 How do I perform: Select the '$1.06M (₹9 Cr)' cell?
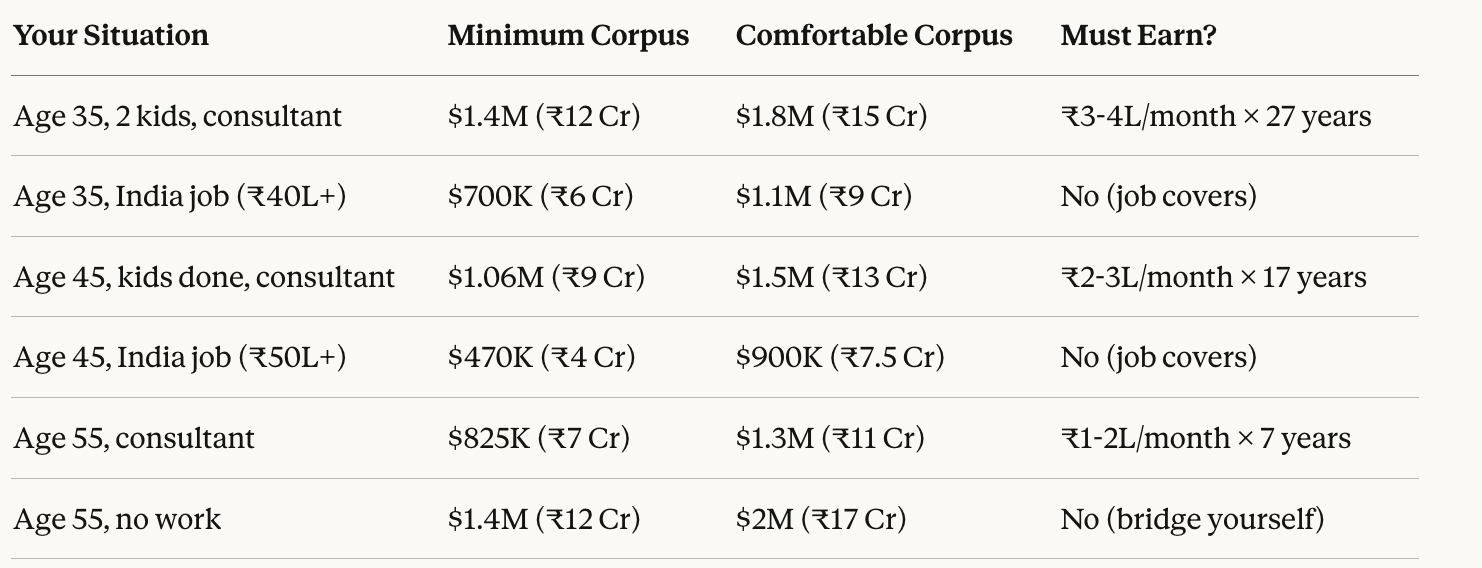(x=546, y=277)
